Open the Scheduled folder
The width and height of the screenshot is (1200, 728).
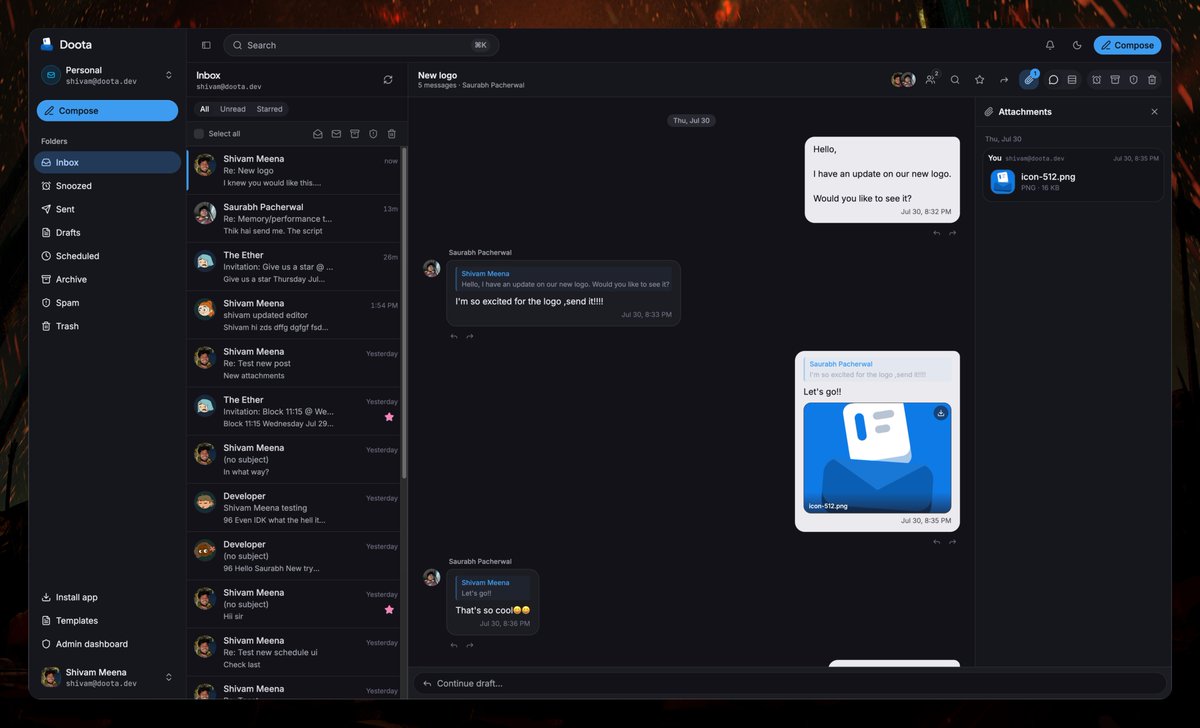tap(107, 256)
